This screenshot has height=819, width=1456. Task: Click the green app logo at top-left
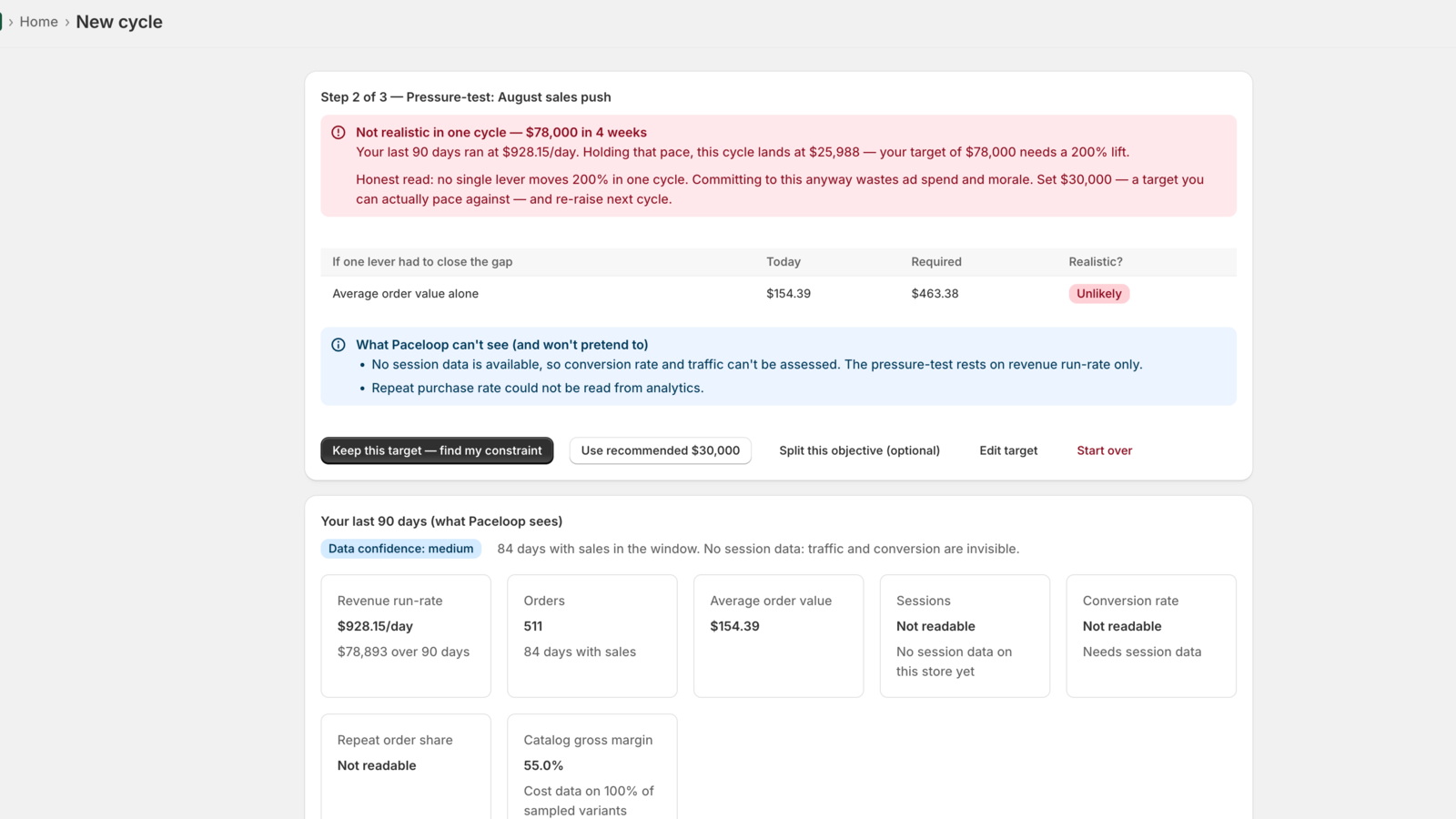pos(1,22)
